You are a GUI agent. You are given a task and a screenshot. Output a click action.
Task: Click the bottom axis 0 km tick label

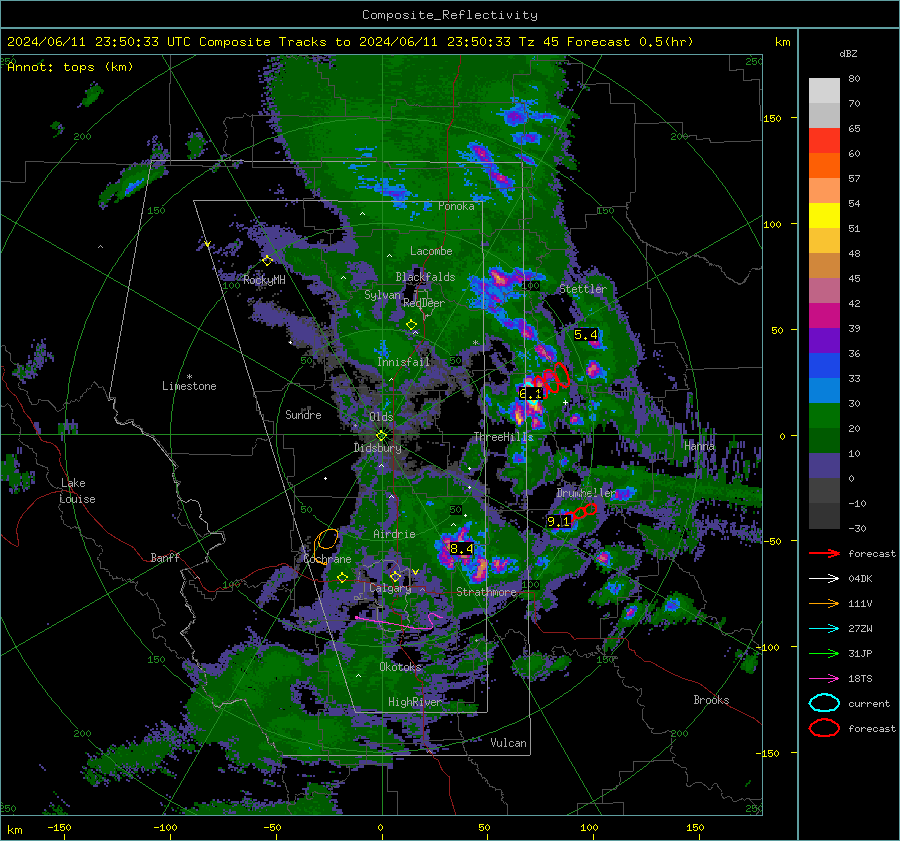click(381, 828)
